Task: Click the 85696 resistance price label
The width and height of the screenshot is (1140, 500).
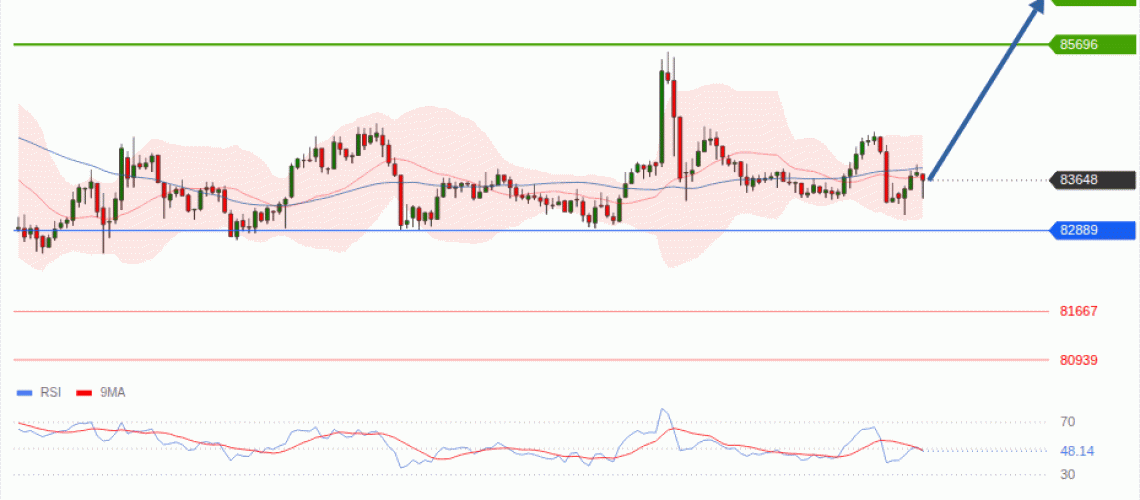Action: click(x=1092, y=45)
